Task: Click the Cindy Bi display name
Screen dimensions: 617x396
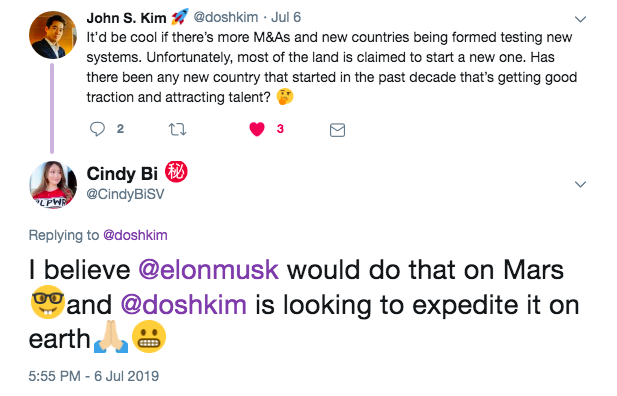Action: coord(122,174)
